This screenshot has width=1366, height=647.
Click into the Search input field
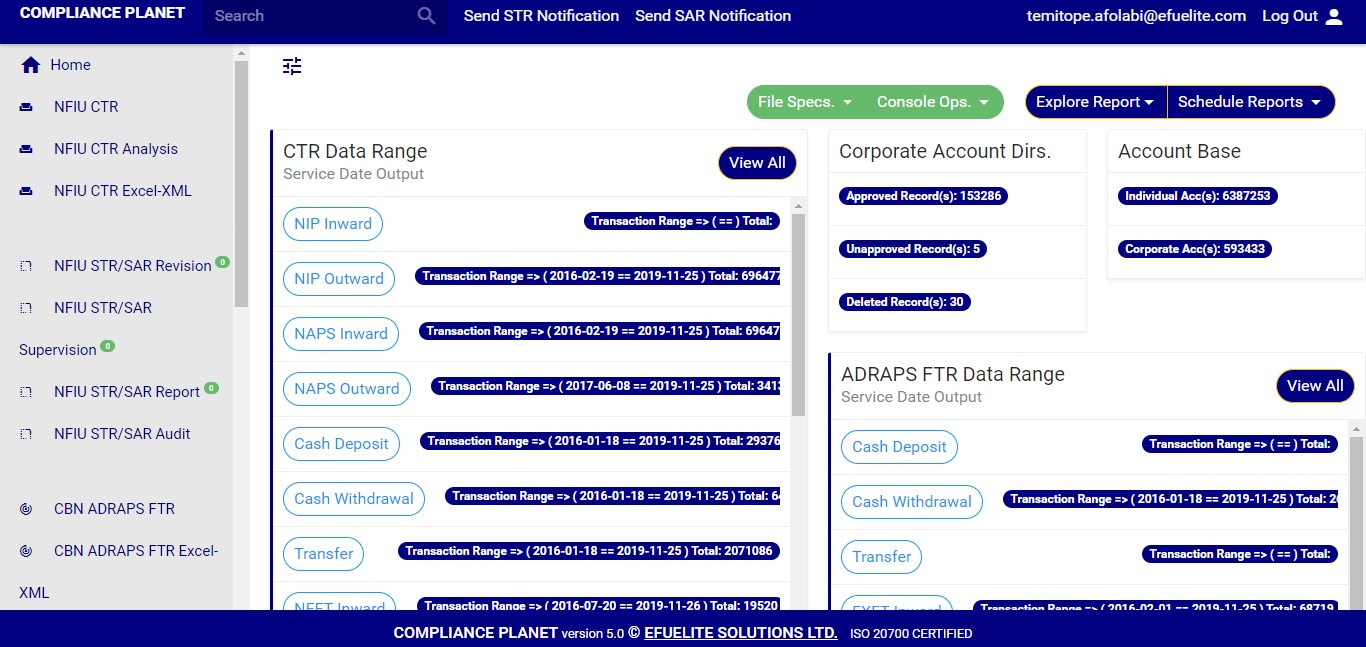pos(310,16)
